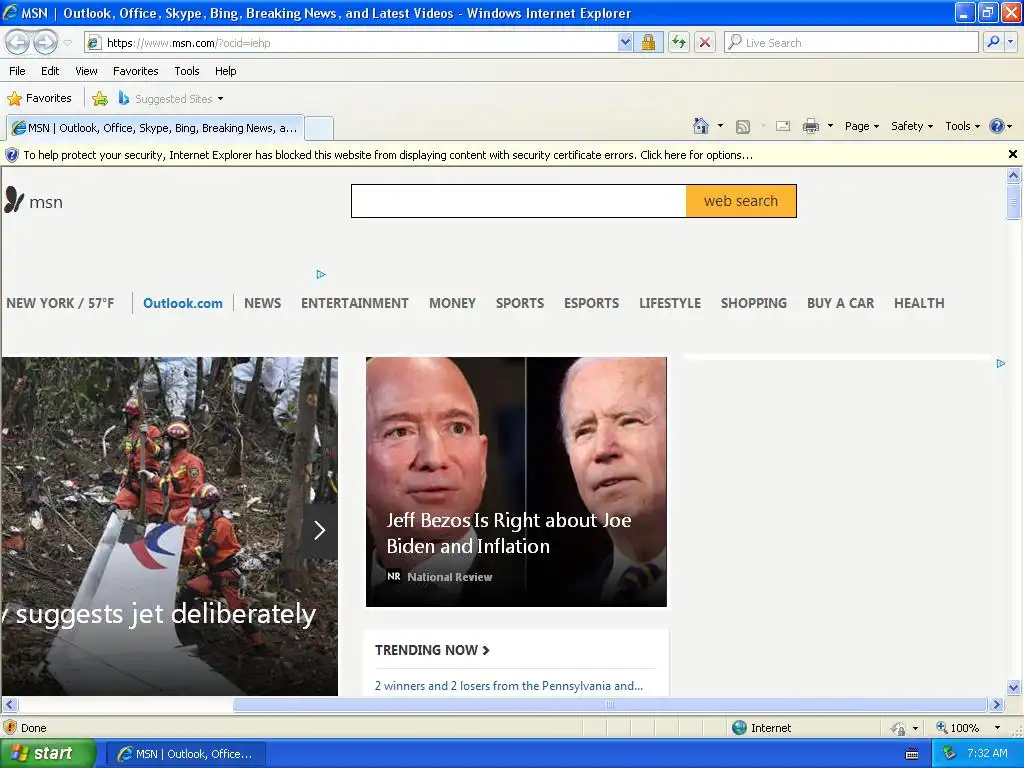Click the vertical scrollbar down arrow

click(x=1014, y=687)
